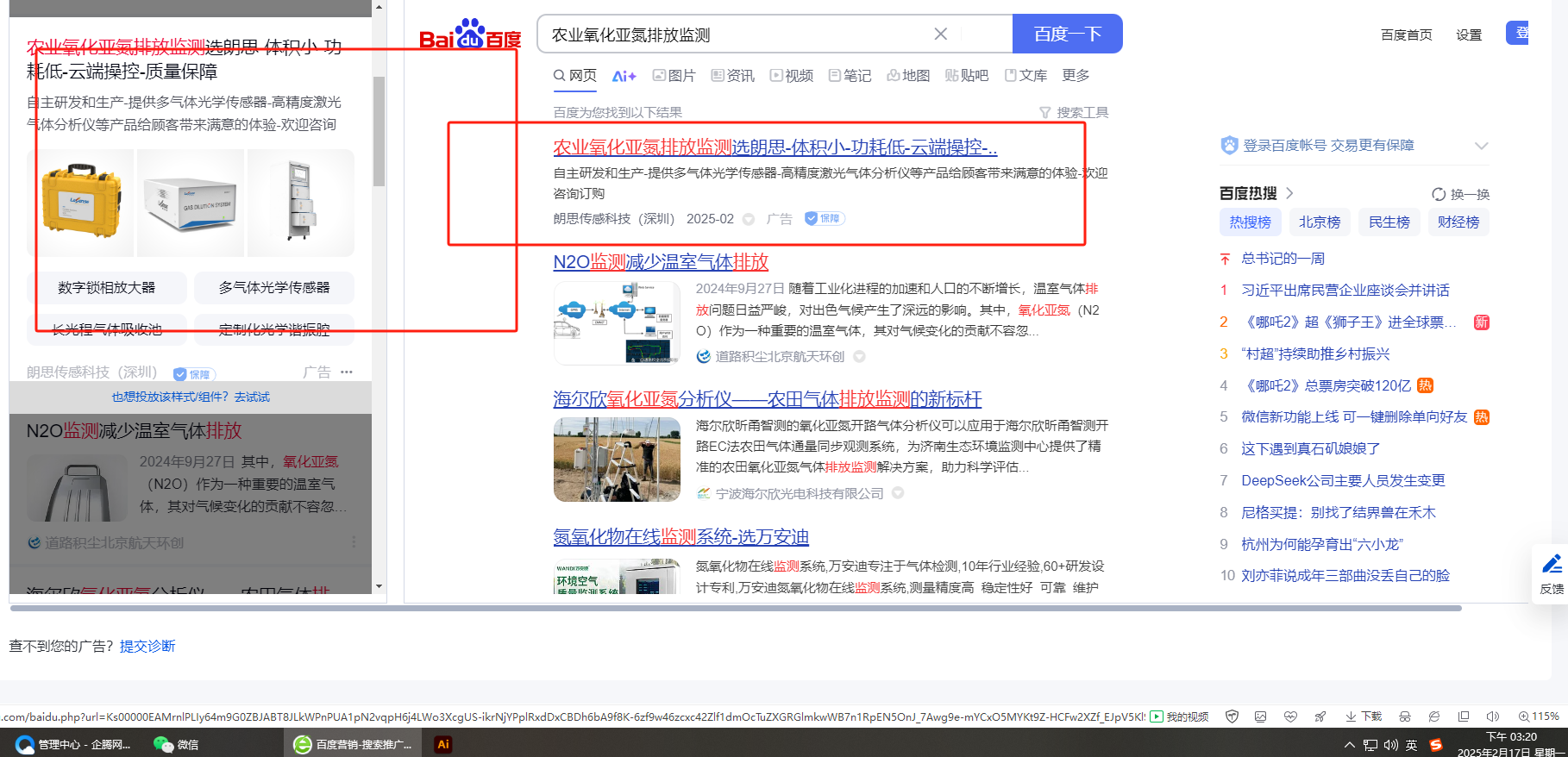
Task: Clear the search box with the X icon
Action: click(x=940, y=34)
